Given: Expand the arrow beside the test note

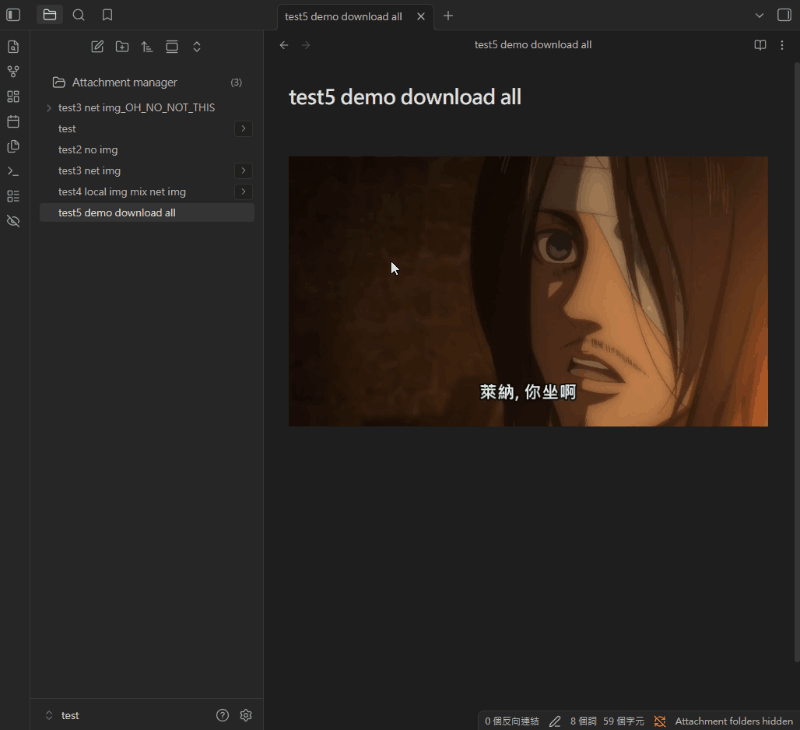Looking at the screenshot, I should click(x=243, y=129).
